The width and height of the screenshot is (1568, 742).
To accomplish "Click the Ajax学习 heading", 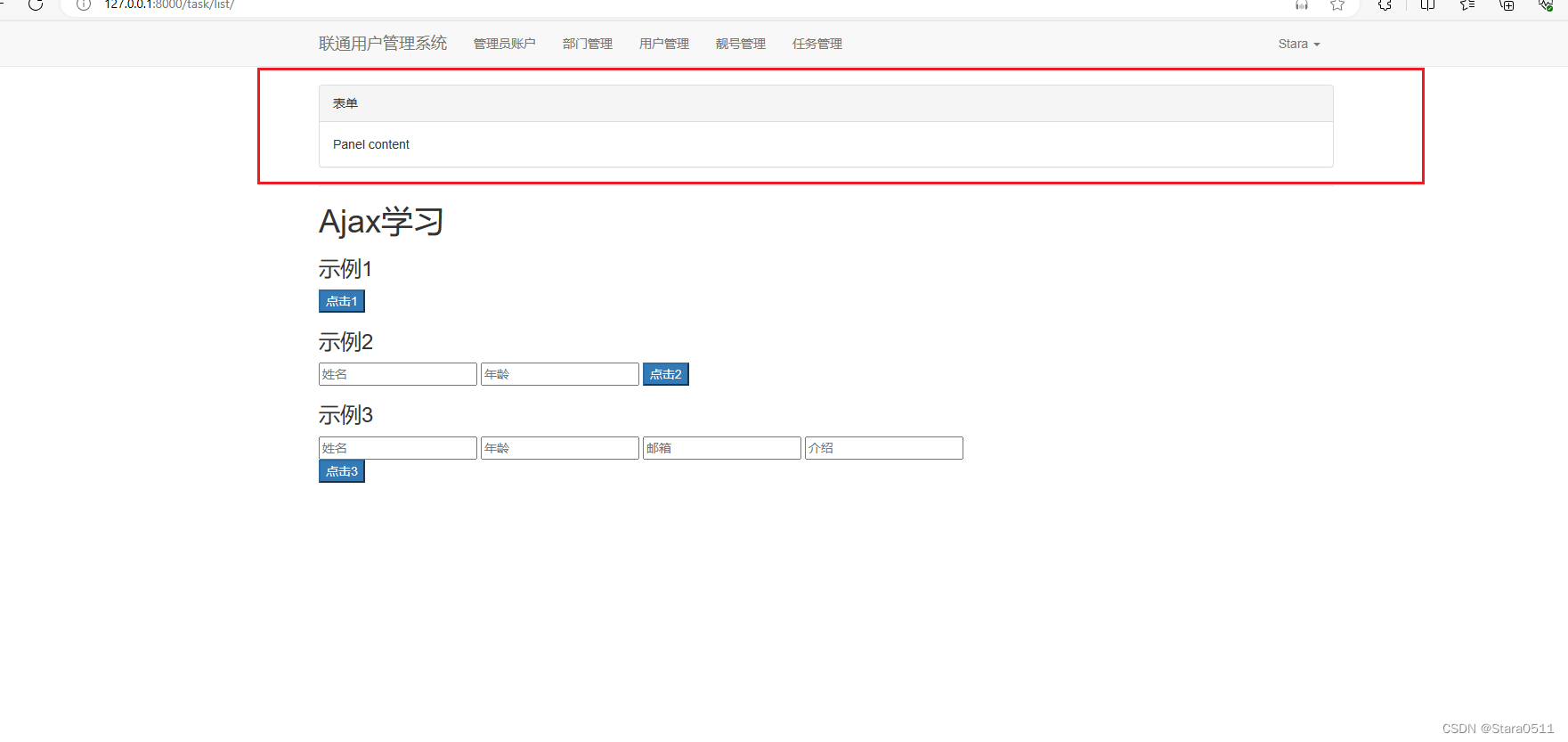I will coord(381,221).
